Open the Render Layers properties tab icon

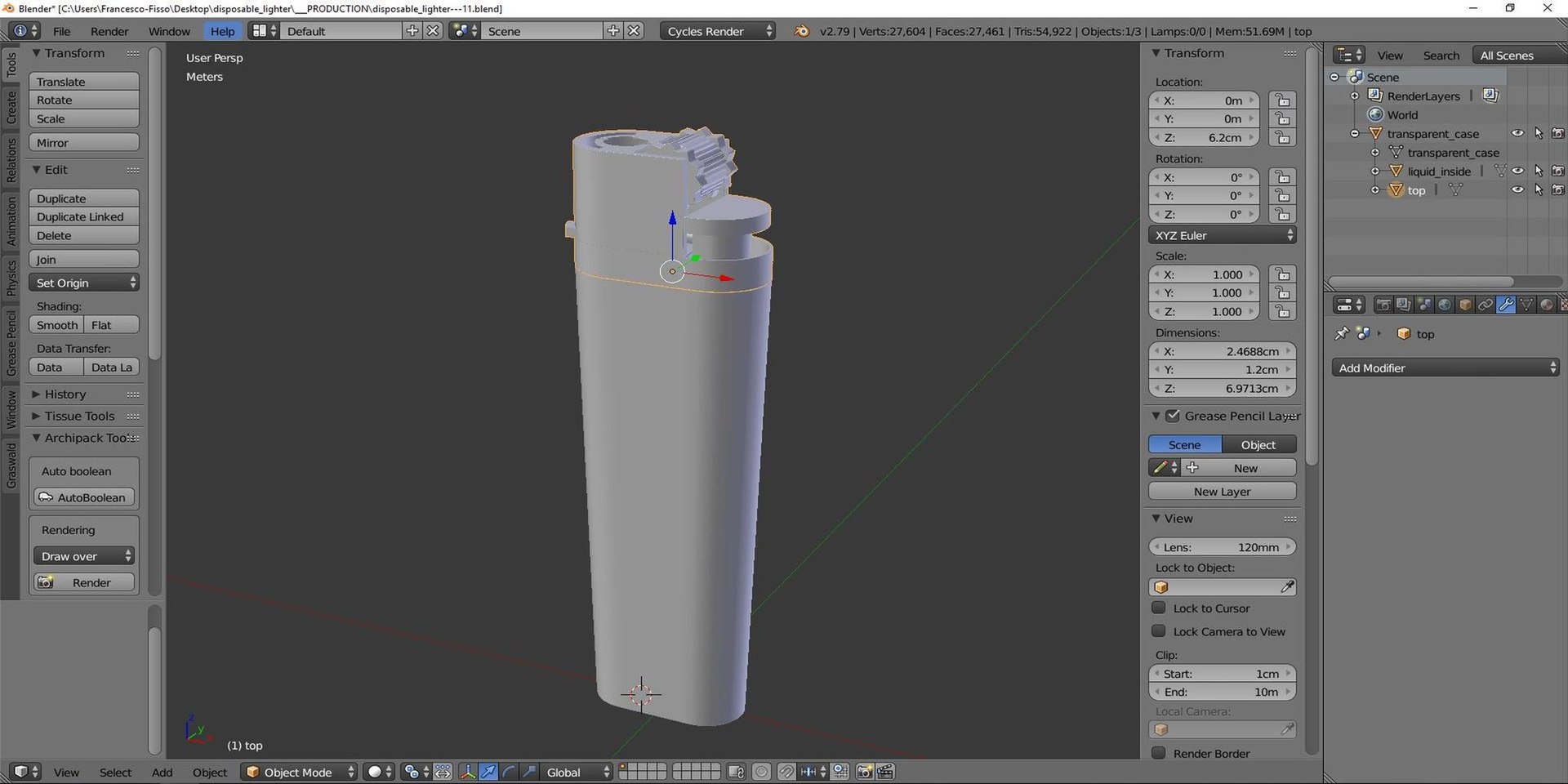pos(1404,305)
